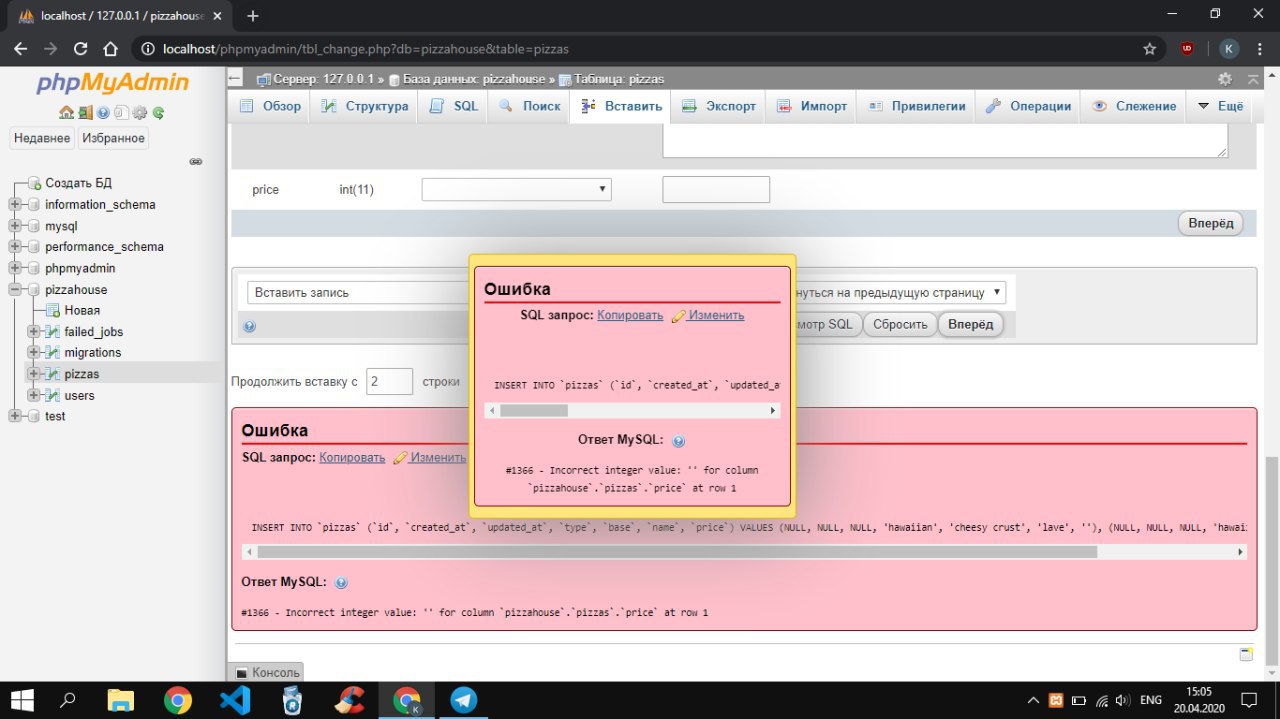Open price function dropdown
Viewport: 1280px width, 719px height.
[x=516, y=189]
